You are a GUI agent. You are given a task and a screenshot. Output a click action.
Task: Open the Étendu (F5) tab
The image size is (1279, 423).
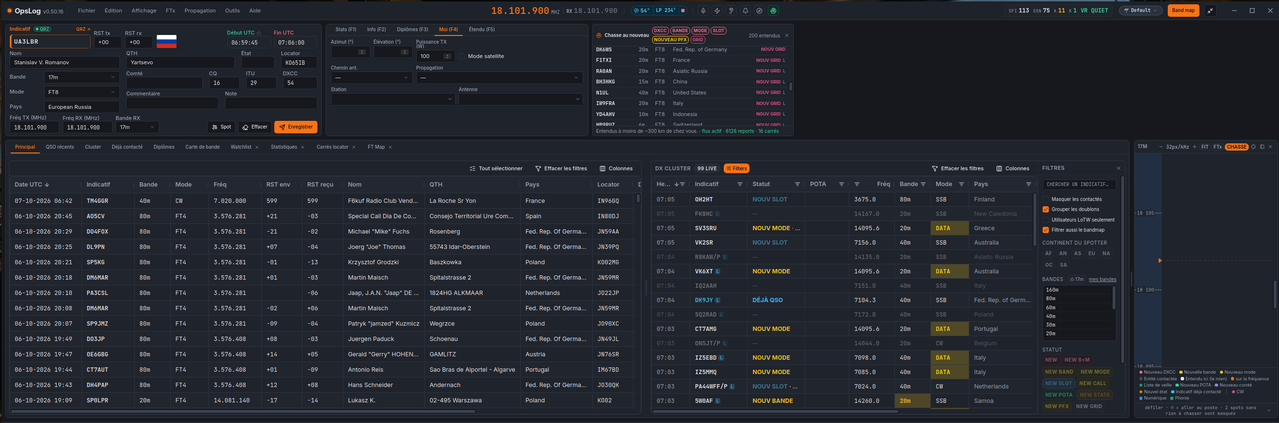481,29
